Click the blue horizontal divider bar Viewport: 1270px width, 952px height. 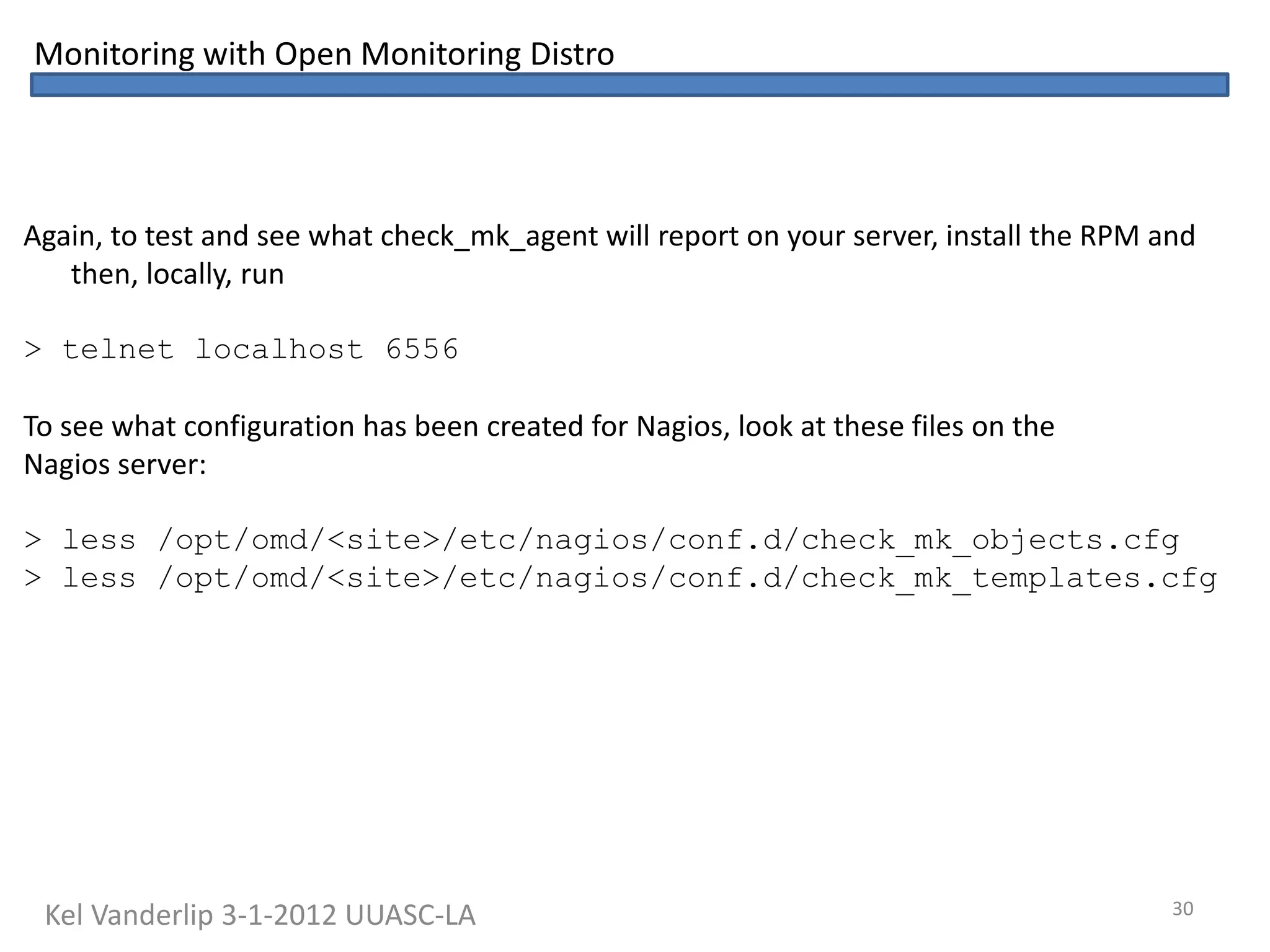629,85
